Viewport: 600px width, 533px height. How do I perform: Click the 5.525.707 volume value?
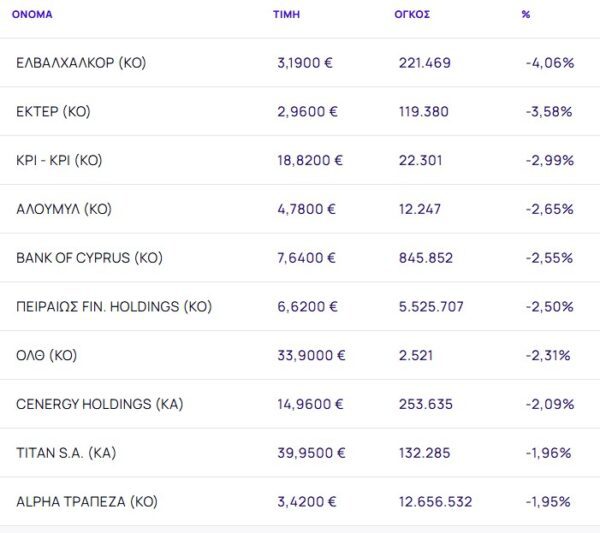click(x=432, y=307)
